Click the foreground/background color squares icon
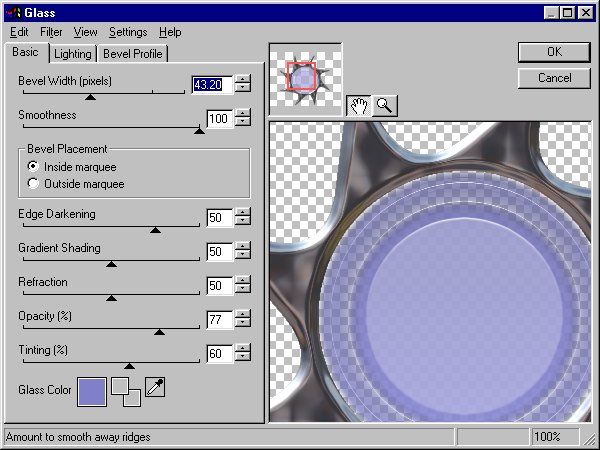This screenshot has height=450, width=600. [x=125, y=391]
